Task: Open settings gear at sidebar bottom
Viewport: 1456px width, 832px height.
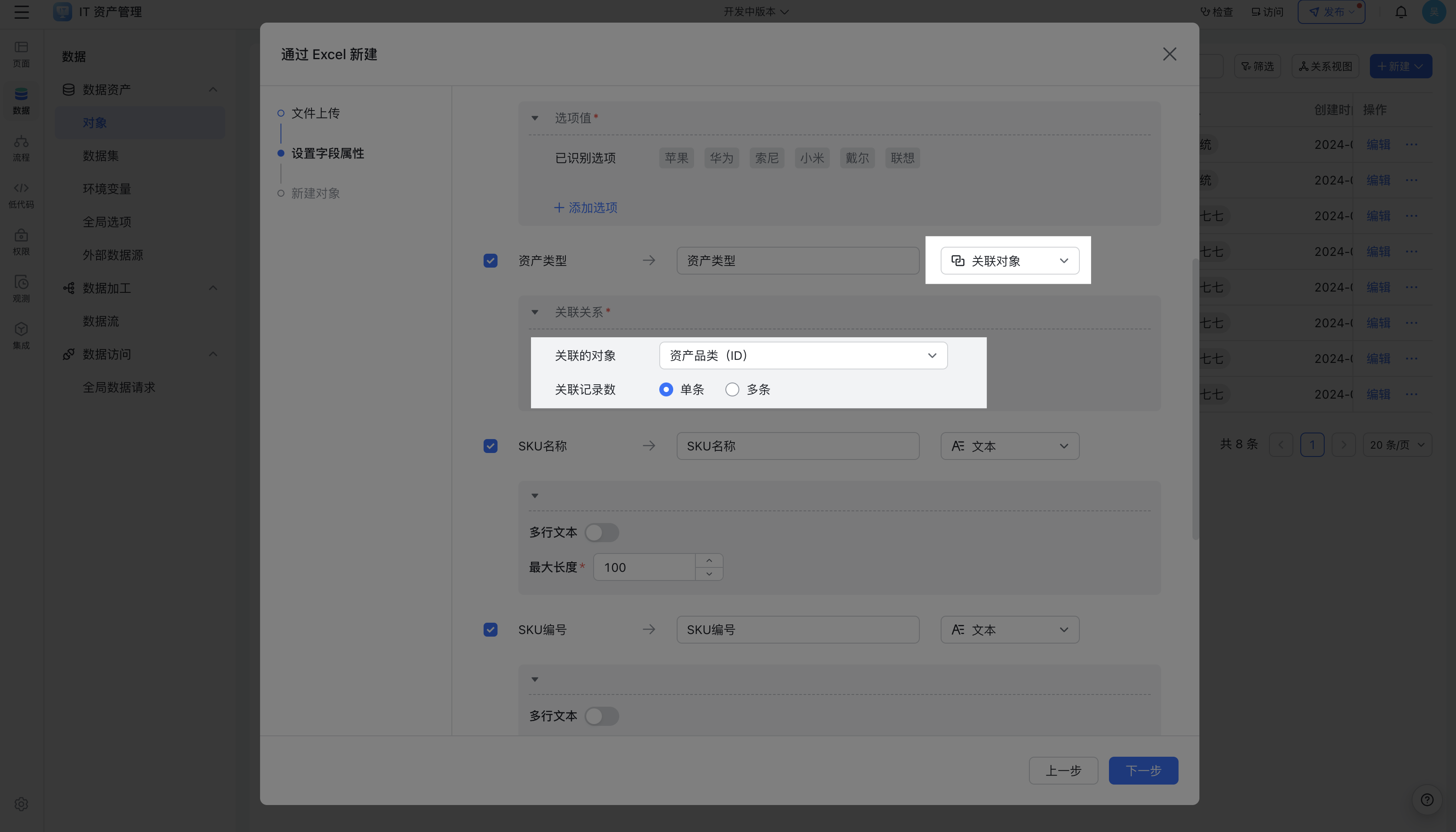Action: pyautogui.click(x=21, y=804)
